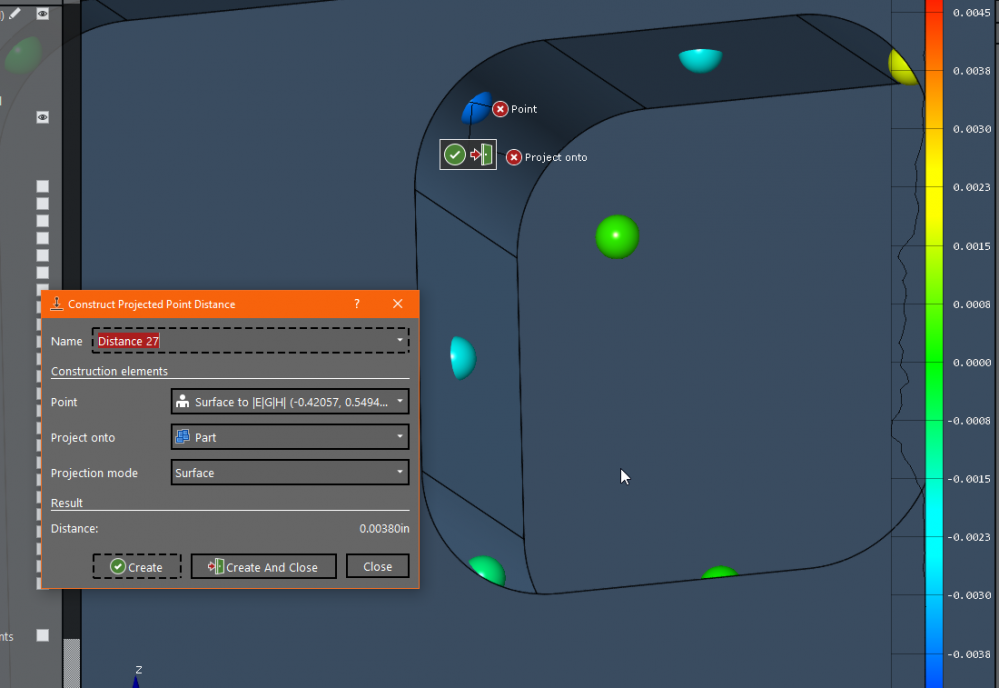Expand the Projection mode dropdown
The width and height of the screenshot is (999, 688).
point(290,473)
